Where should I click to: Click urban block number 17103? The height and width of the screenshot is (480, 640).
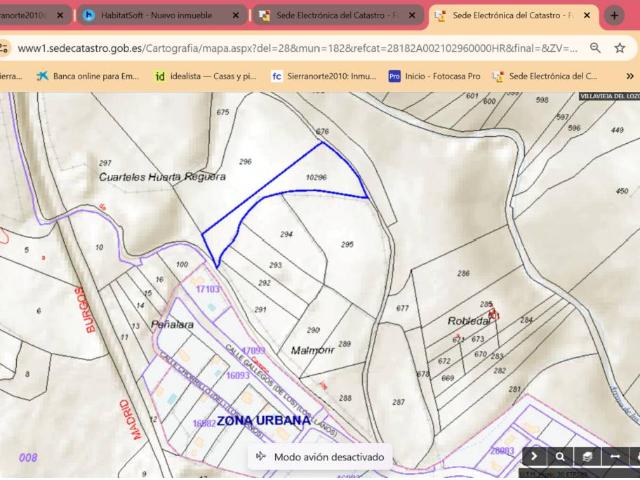click(208, 289)
